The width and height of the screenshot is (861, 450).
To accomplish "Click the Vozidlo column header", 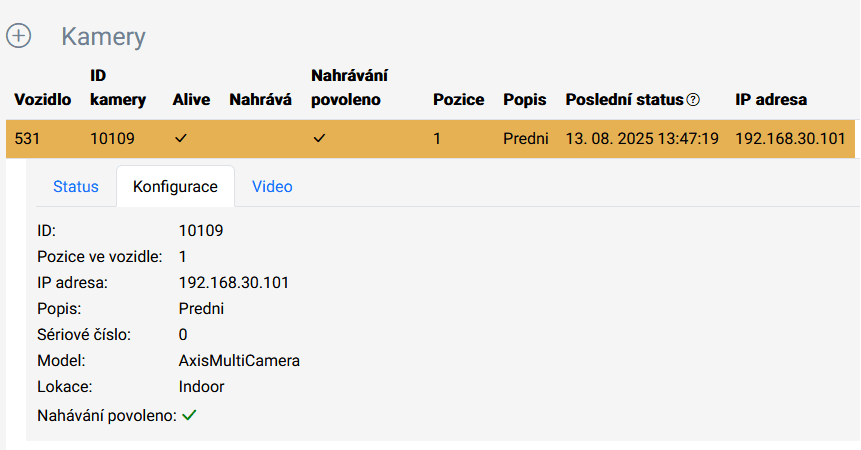I will pyautogui.click(x=43, y=100).
